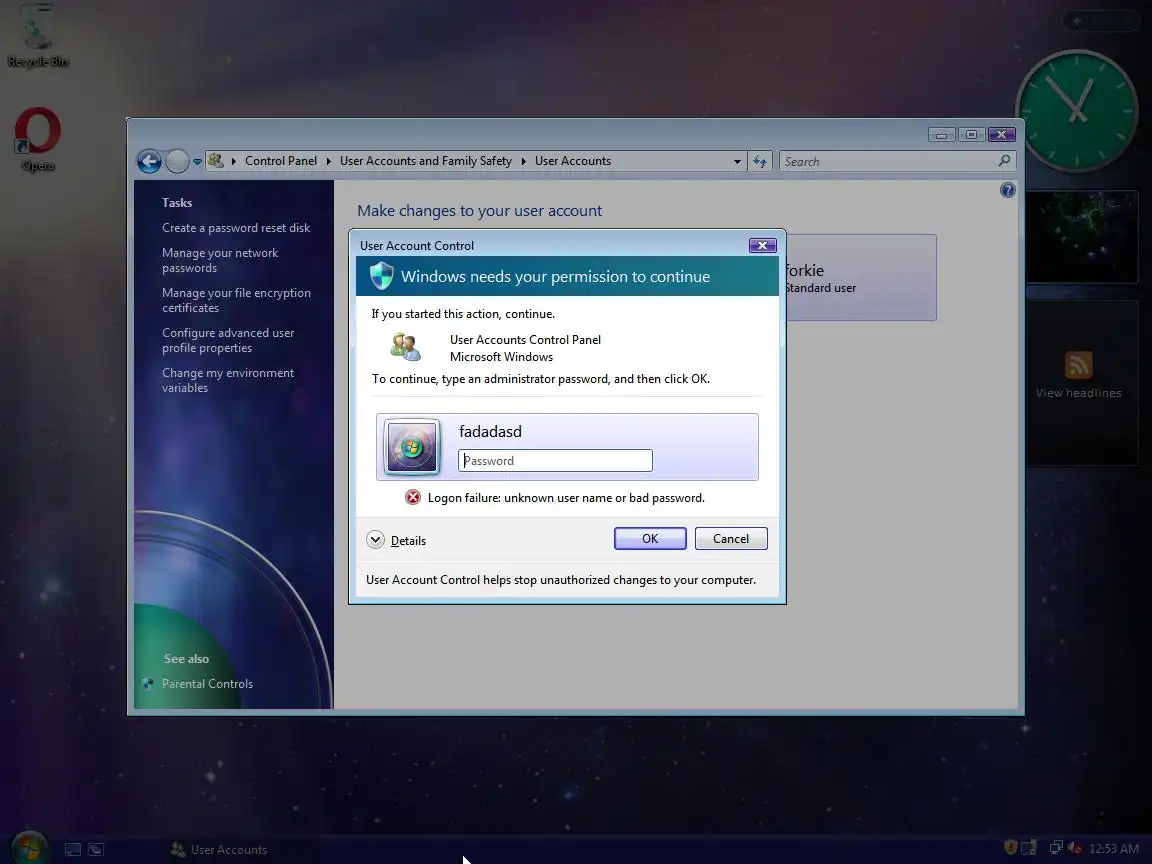Screen dimensions: 1152x864
Task: Select User Accounts and Family Safety breadcrumb
Action: 425,161
